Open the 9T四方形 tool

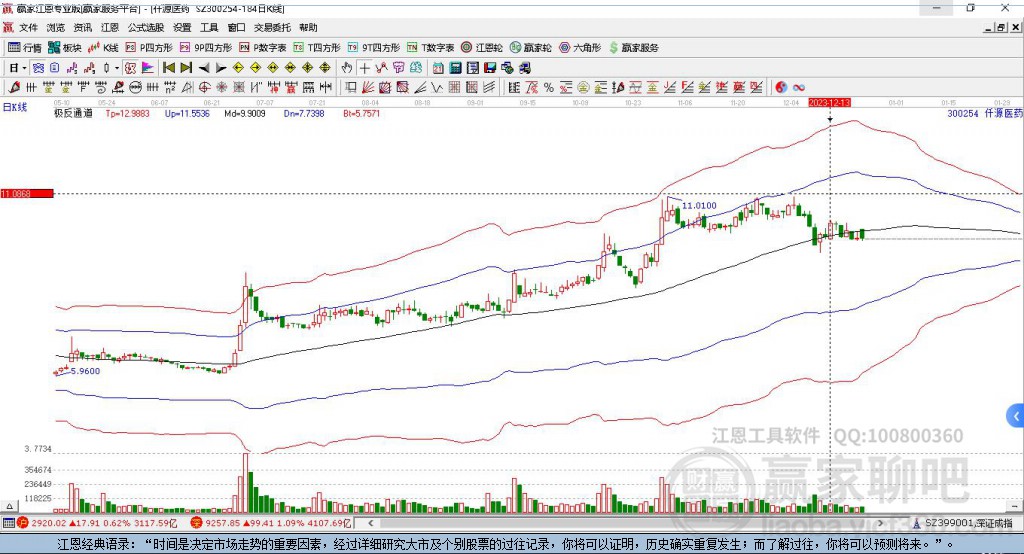(374, 48)
